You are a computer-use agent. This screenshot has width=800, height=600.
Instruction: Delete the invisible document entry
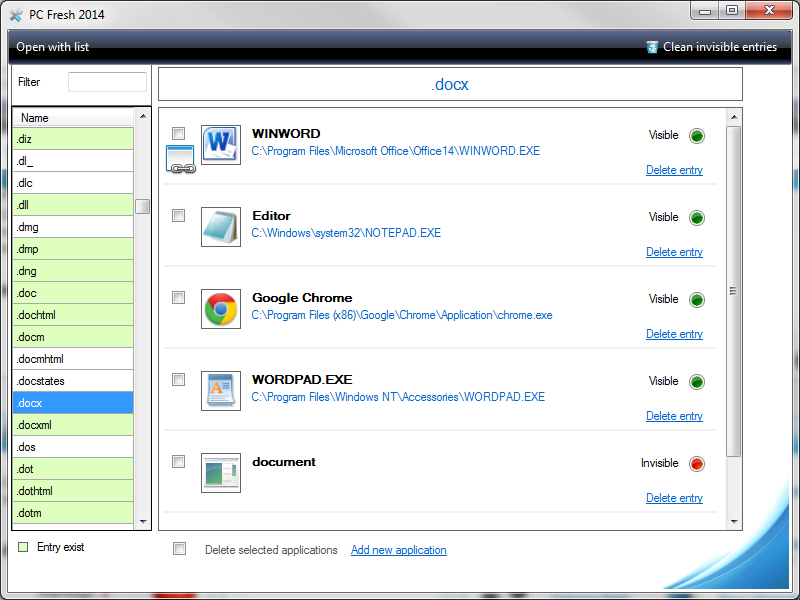coord(674,498)
